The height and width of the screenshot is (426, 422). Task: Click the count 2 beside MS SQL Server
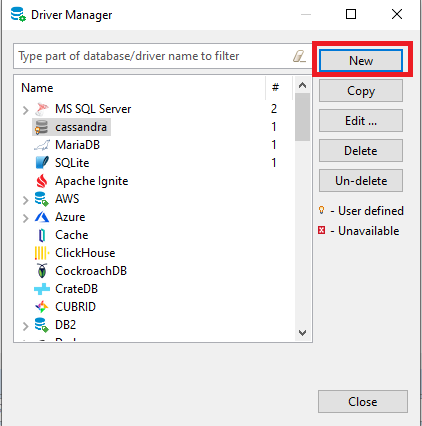point(274,109)
